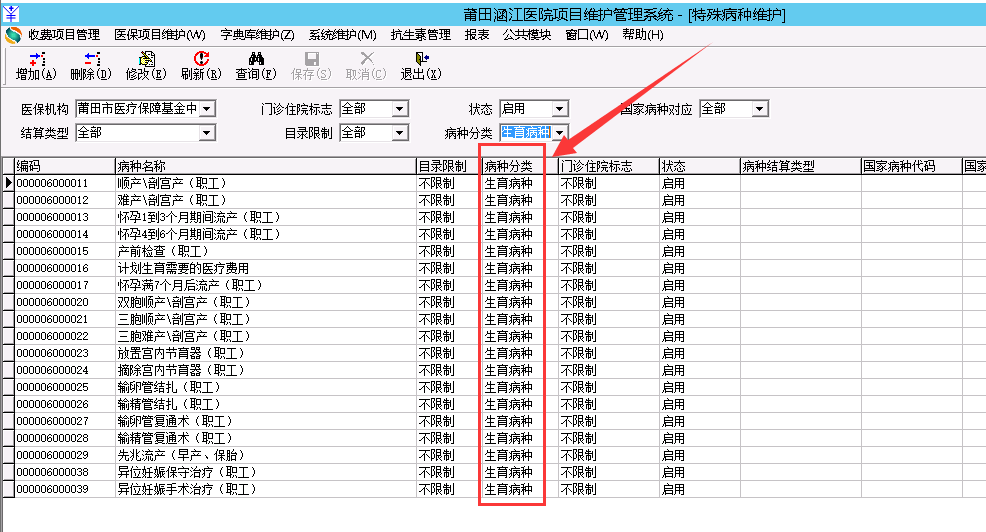Click the 删除(D) delete toolbar icon
This screenshot has height=532, width=986.
tap(92, 59)
